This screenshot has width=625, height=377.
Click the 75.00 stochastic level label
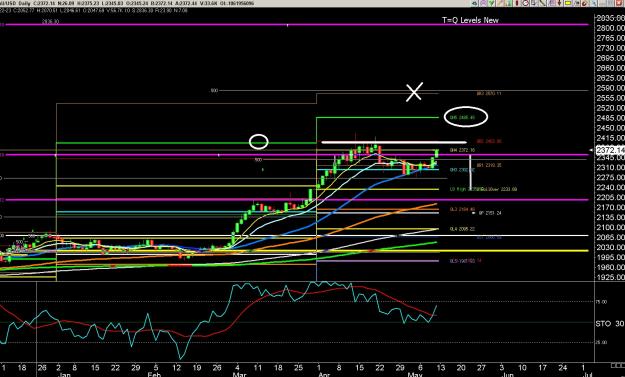tap(601, 302)
